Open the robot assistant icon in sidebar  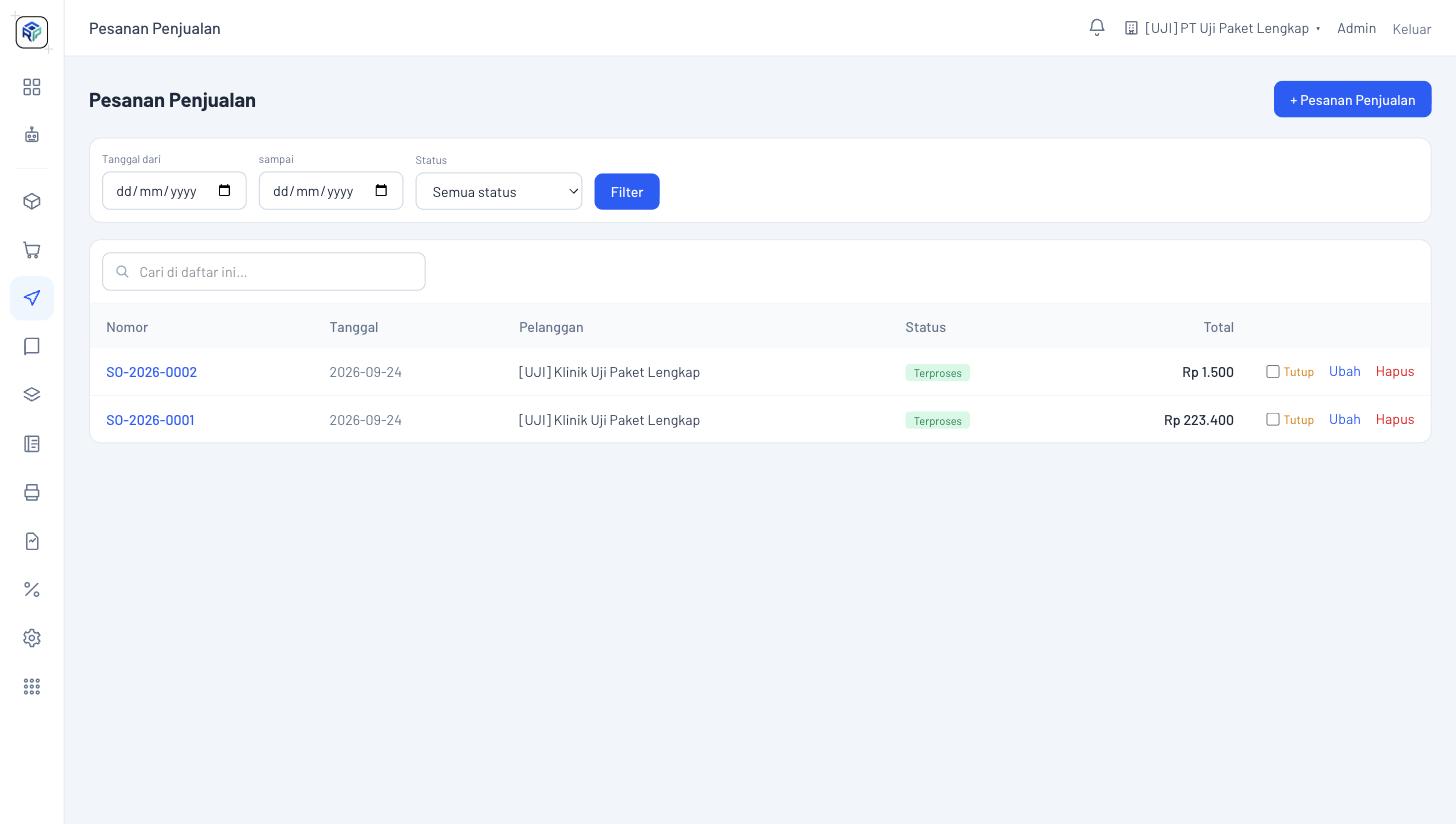(x=32, y=134)
